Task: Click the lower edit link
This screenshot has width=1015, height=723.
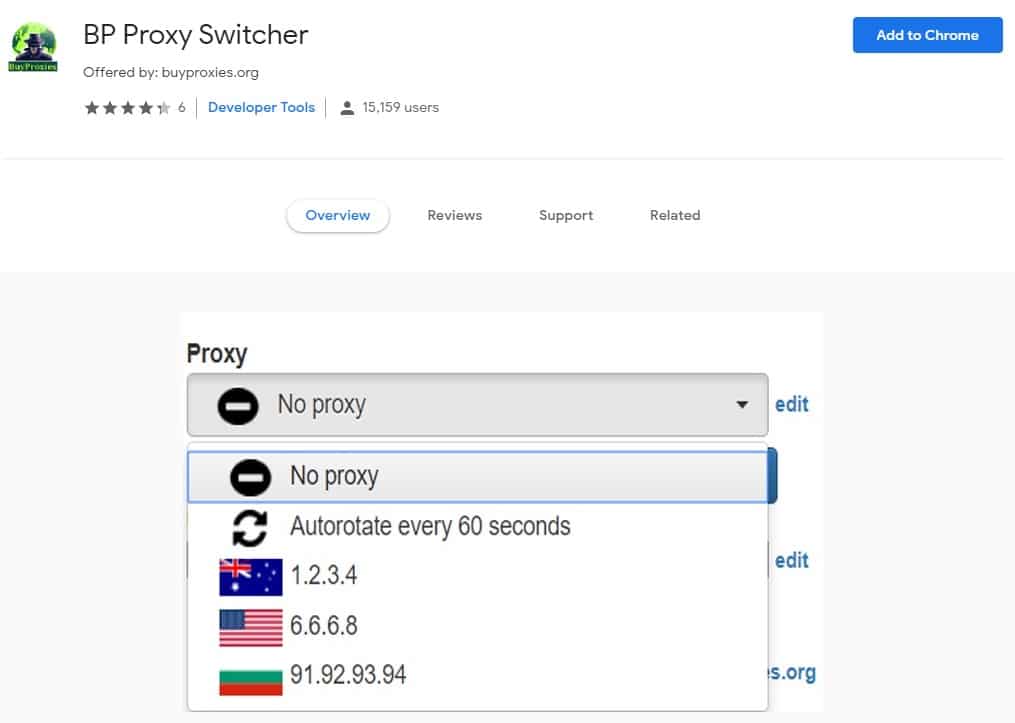Action: 792,561
